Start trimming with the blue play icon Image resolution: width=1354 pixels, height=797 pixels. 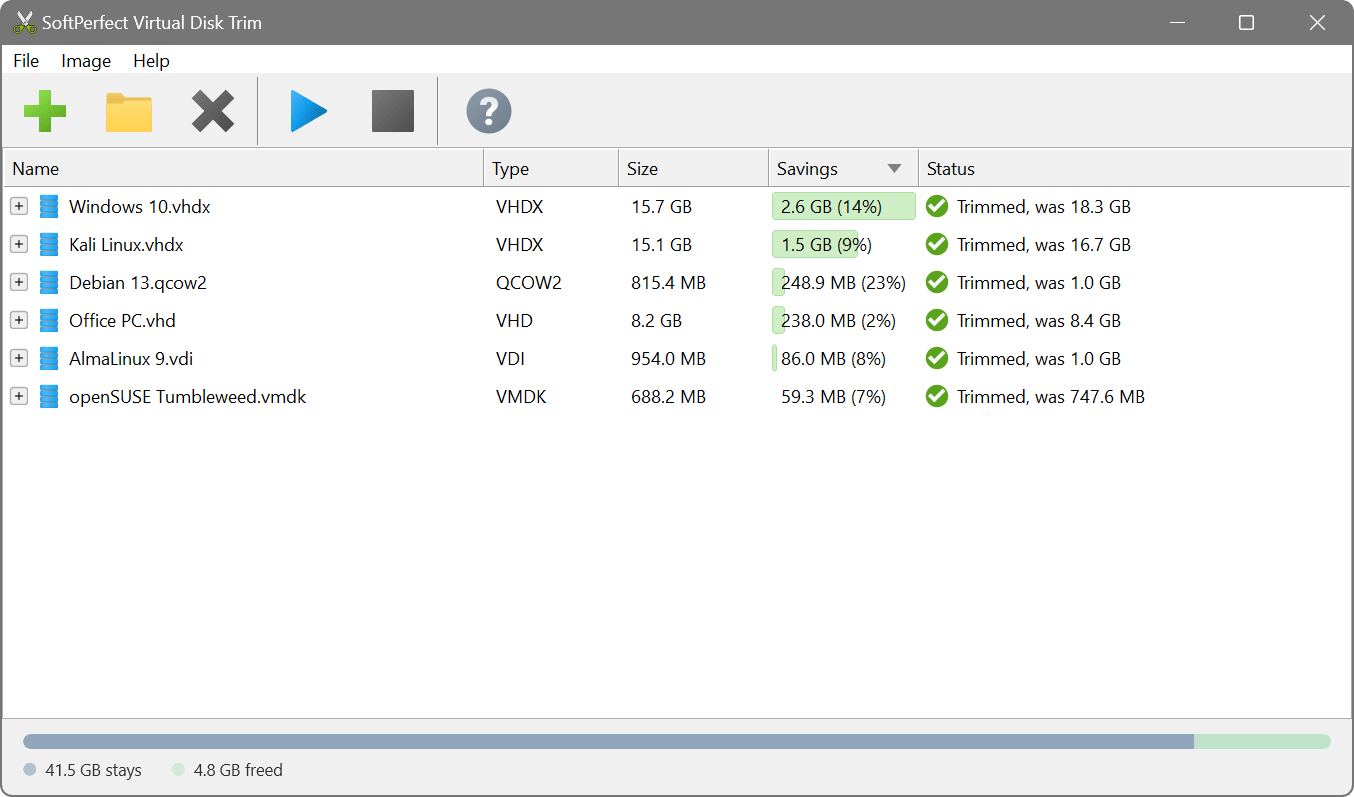click(309, 111)
